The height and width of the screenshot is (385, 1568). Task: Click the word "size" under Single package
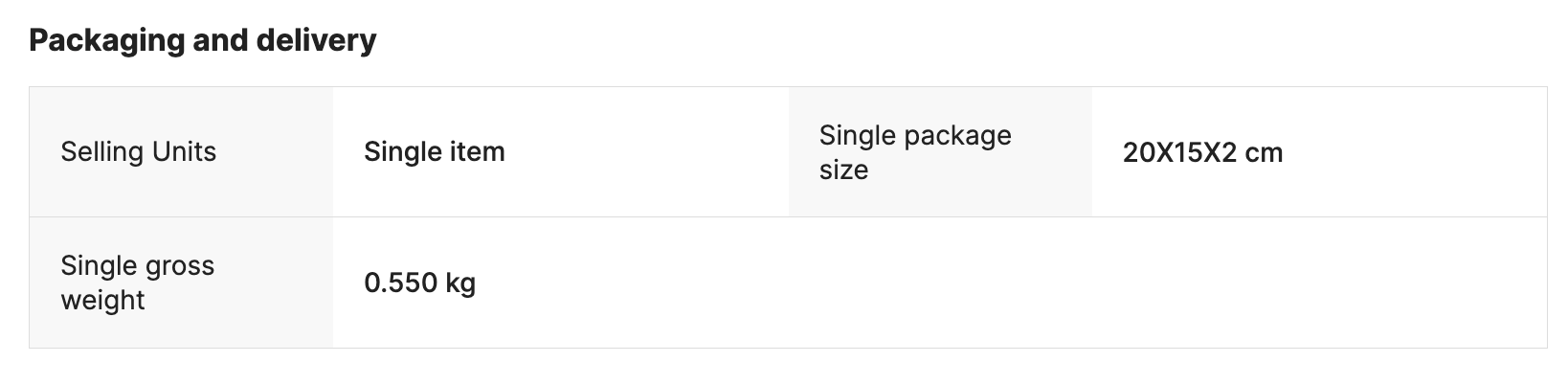[843, 170]
